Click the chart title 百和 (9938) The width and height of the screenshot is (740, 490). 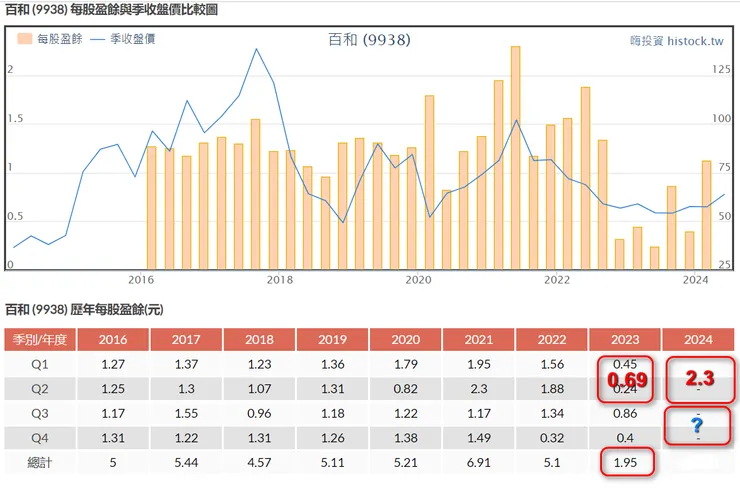[370, 40]
